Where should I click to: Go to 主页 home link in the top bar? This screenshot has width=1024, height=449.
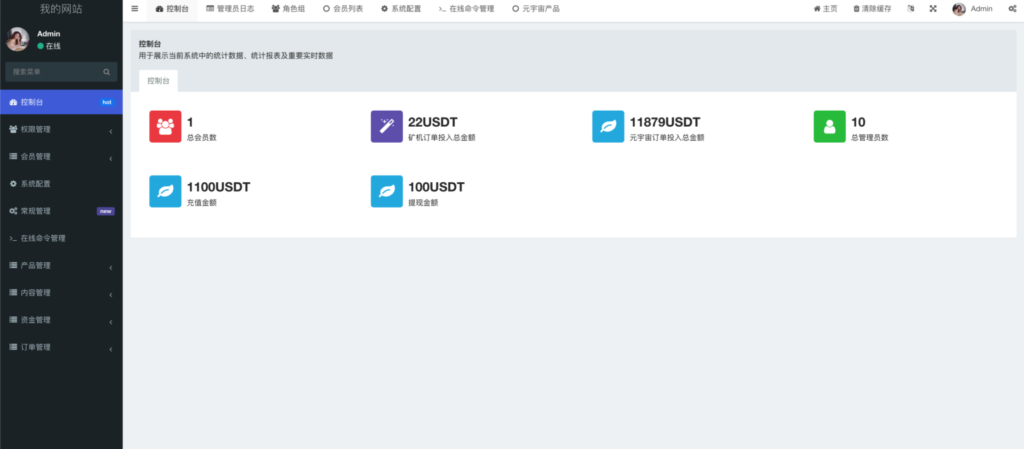click(825, 9)
